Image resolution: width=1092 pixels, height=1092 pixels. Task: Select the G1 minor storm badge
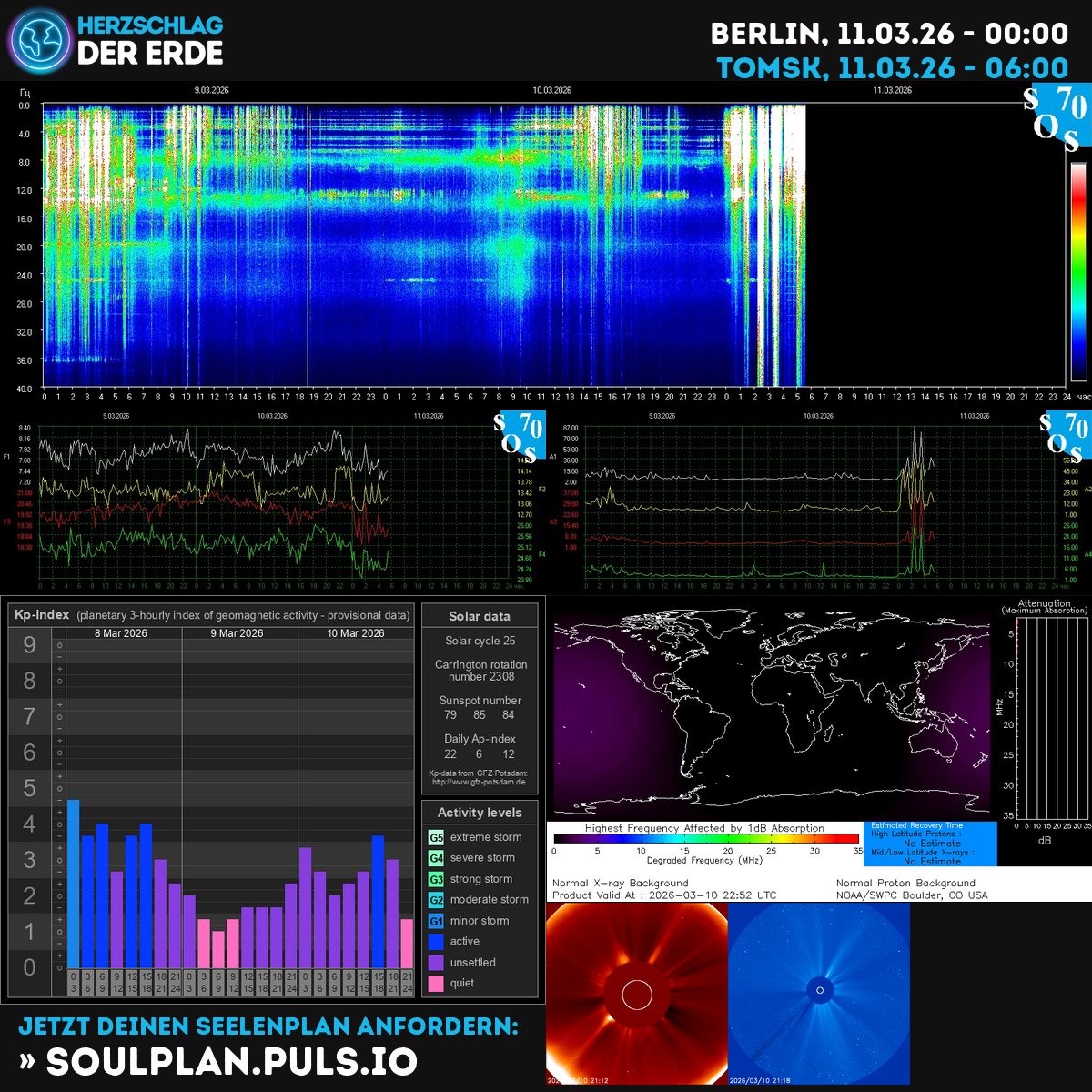click(x=434, y=920)
